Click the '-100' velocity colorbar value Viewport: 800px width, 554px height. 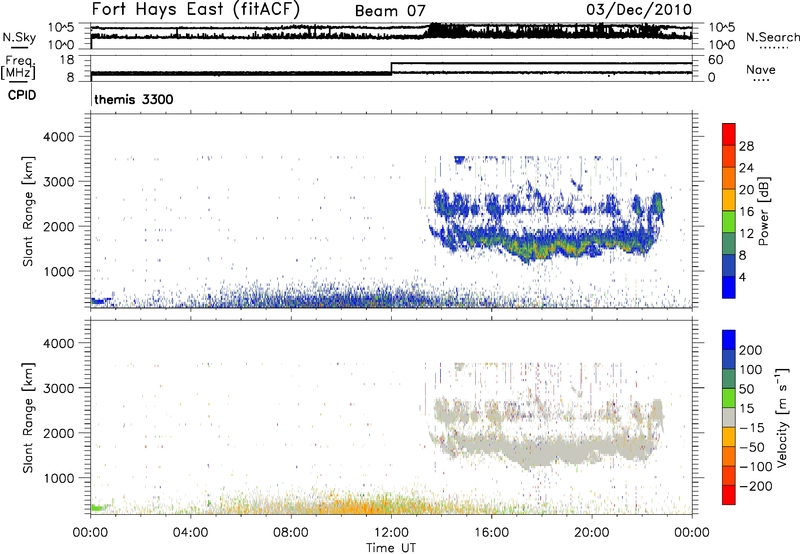(756, 466)
